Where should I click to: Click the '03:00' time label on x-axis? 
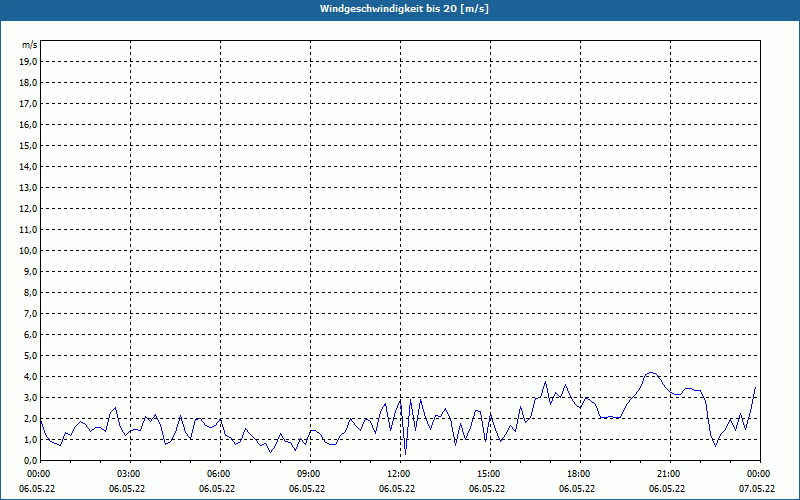[x=127, y=474]
